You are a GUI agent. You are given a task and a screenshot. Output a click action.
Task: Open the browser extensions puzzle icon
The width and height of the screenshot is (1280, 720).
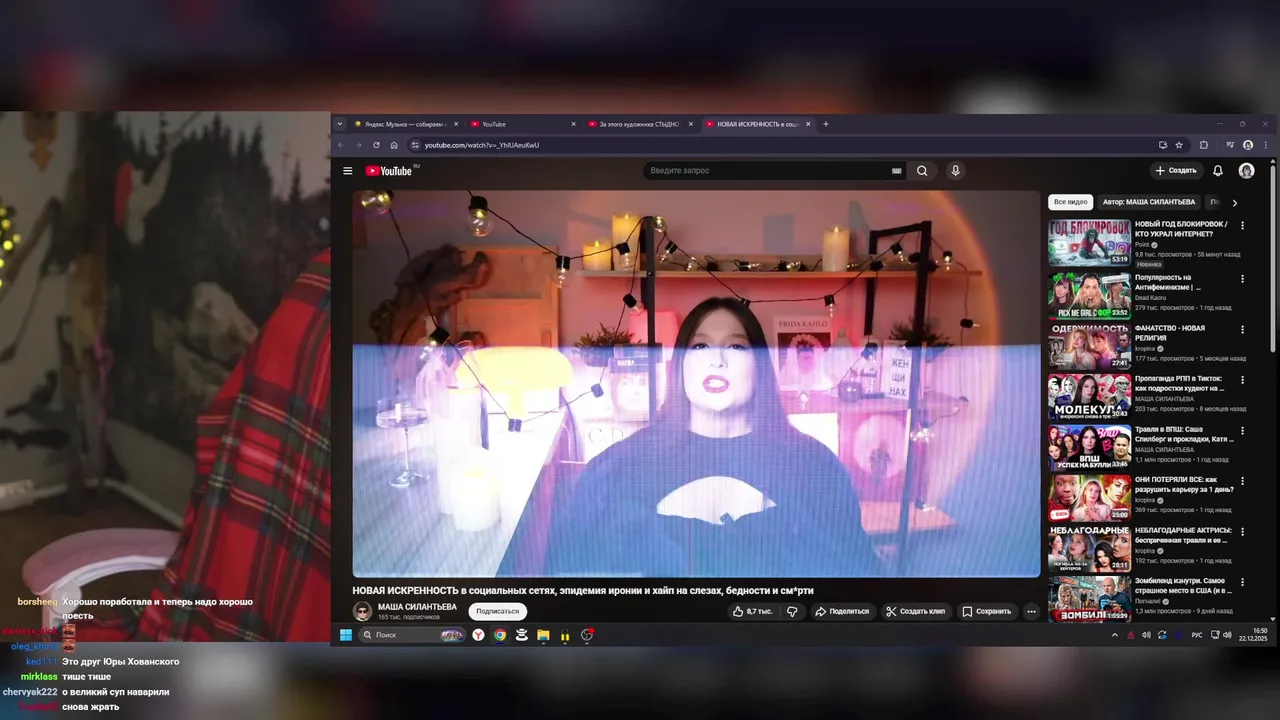coord(1204,145)
